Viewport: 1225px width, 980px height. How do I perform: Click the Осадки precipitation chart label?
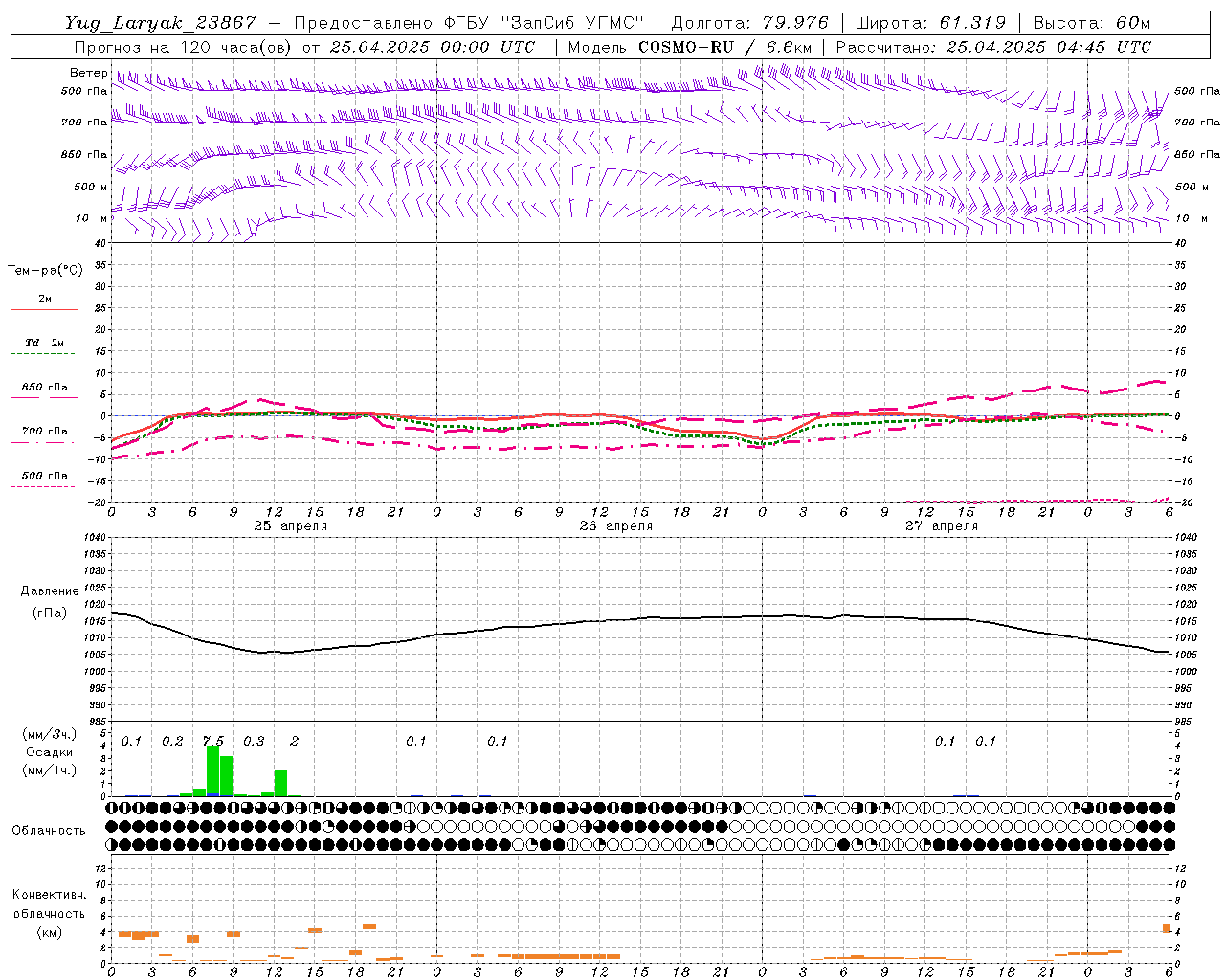(49, 752)
